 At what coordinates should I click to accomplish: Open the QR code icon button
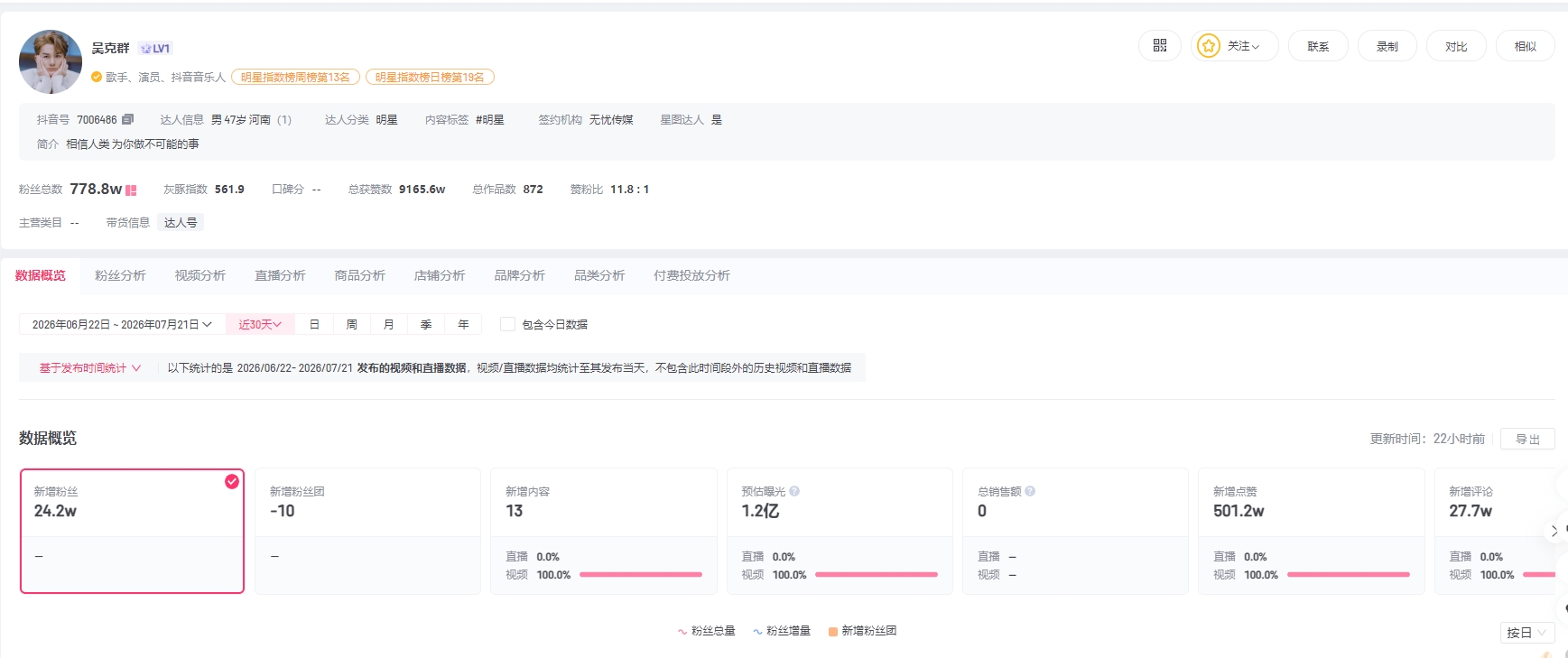1160,45
